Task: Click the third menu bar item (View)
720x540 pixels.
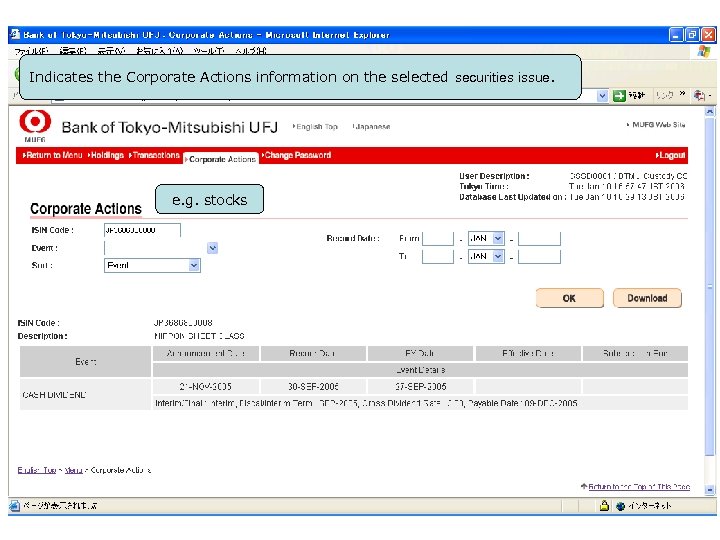Action: coord(111,51)
